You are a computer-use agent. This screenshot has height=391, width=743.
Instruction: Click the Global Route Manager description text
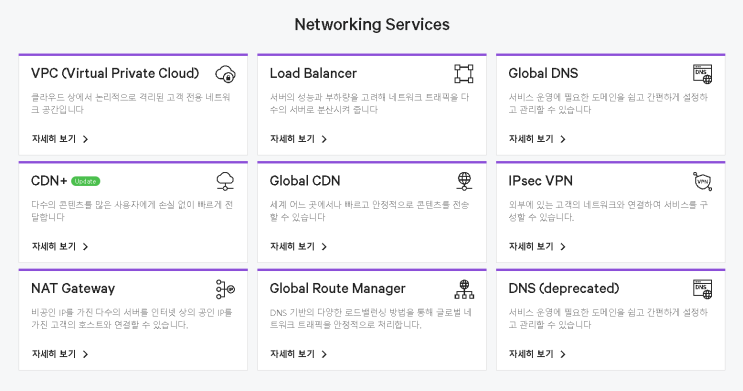[x=371, y=318]
